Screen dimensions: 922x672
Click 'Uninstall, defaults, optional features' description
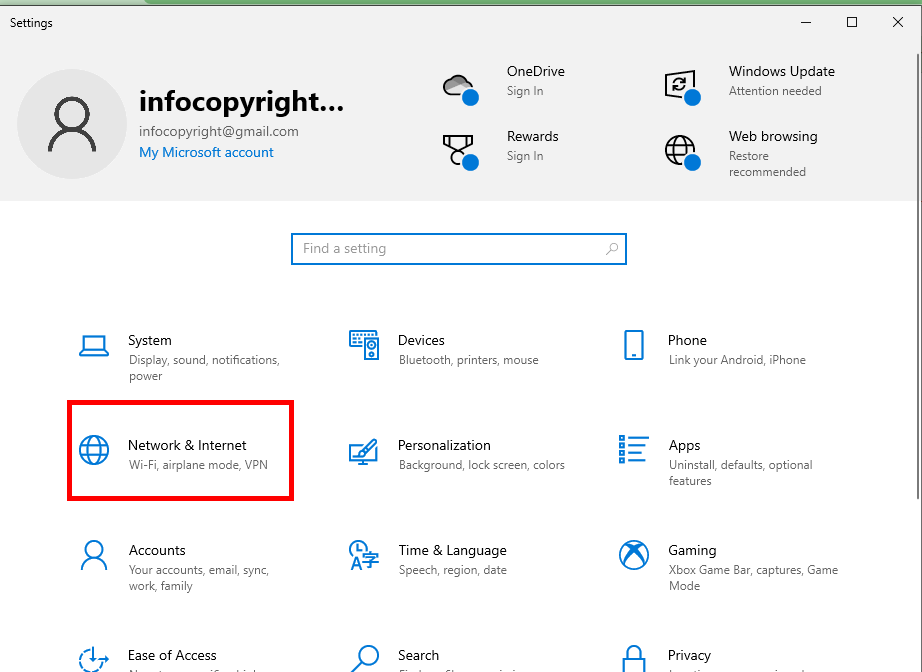[741, 473]
